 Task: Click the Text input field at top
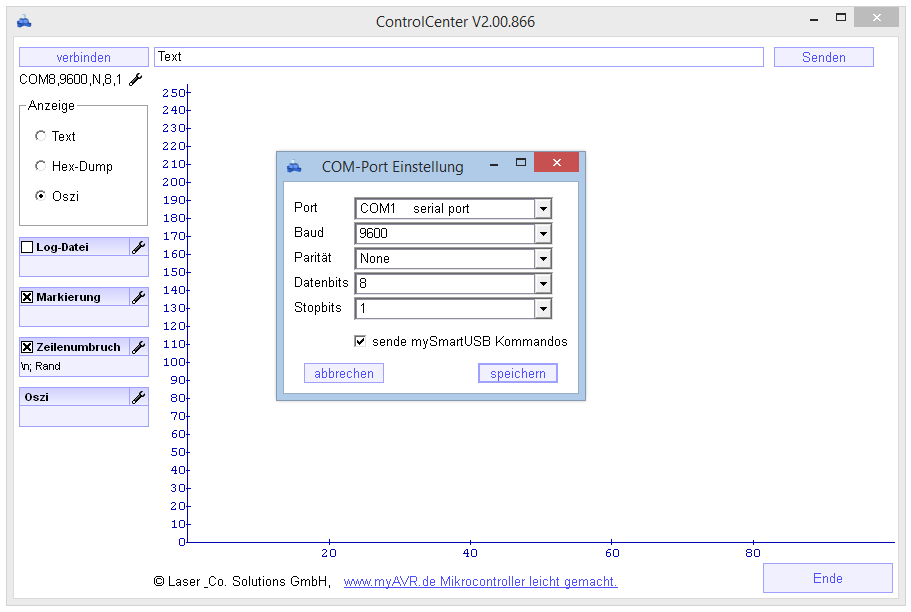point(458,57)
